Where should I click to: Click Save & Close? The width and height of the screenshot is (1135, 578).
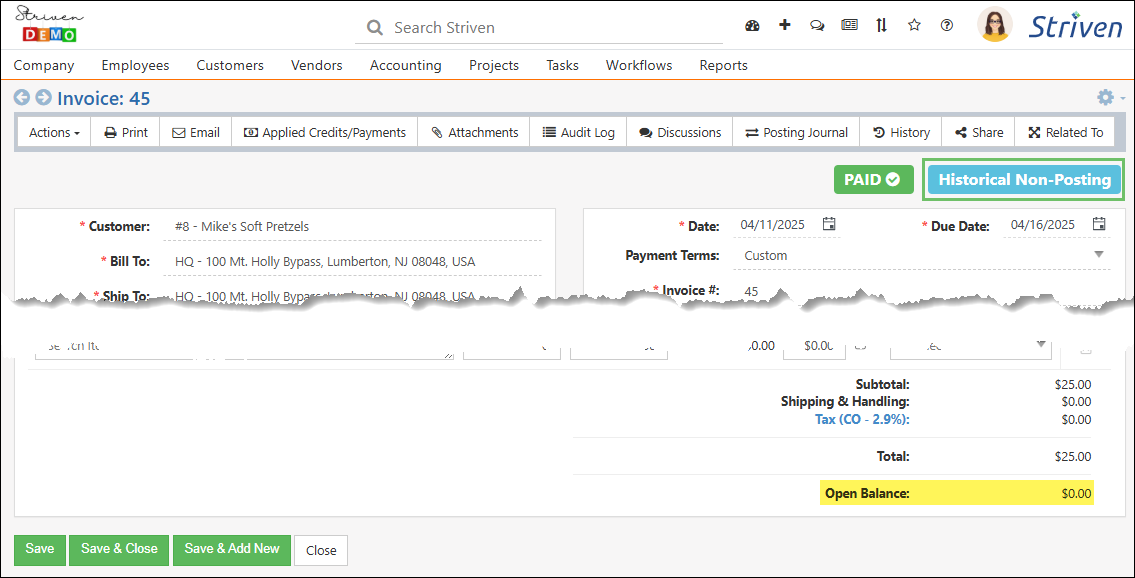click(119, 549)
